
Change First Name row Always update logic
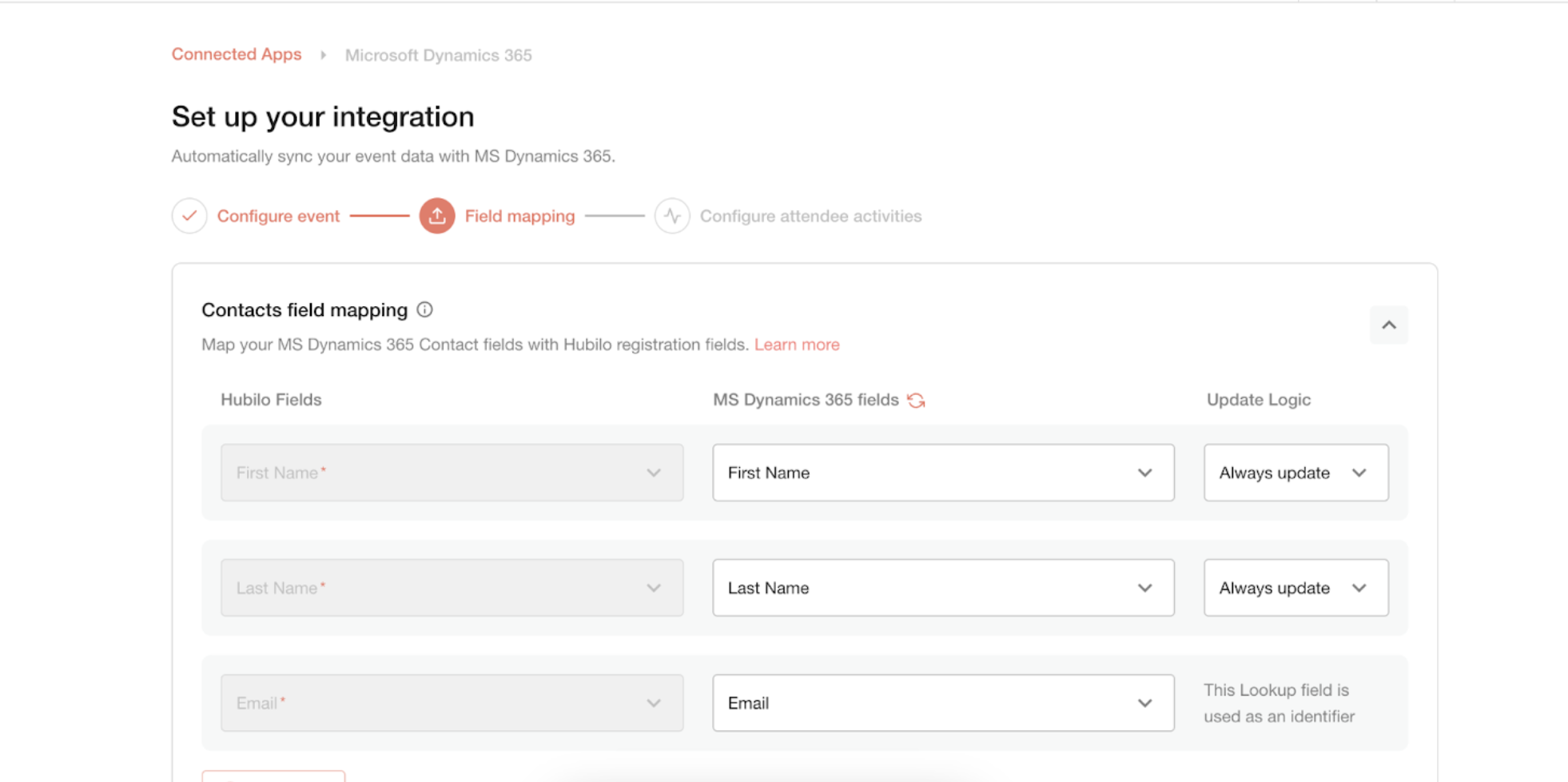[x=1296, y=473]
